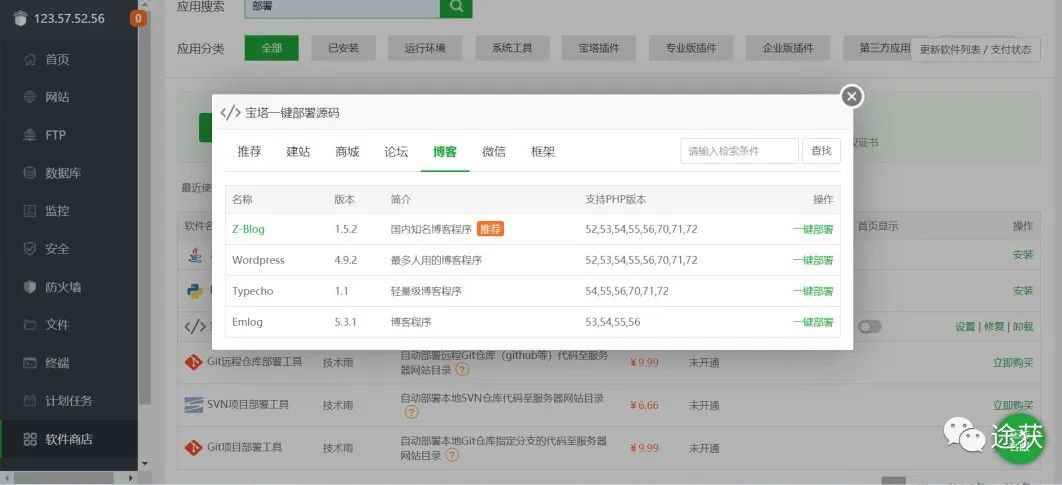This screenshot has width=1062, height=485.
Task: Click the green search magnifier button
Action: pyautogui.click(x=456, y=7)
